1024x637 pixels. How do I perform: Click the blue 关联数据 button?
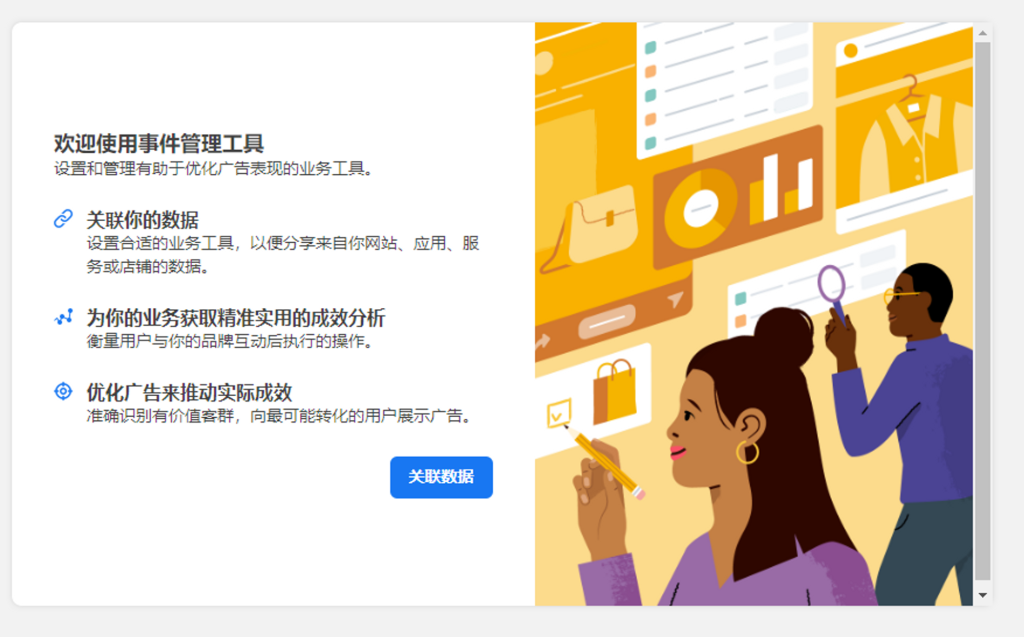click(441, 477)
